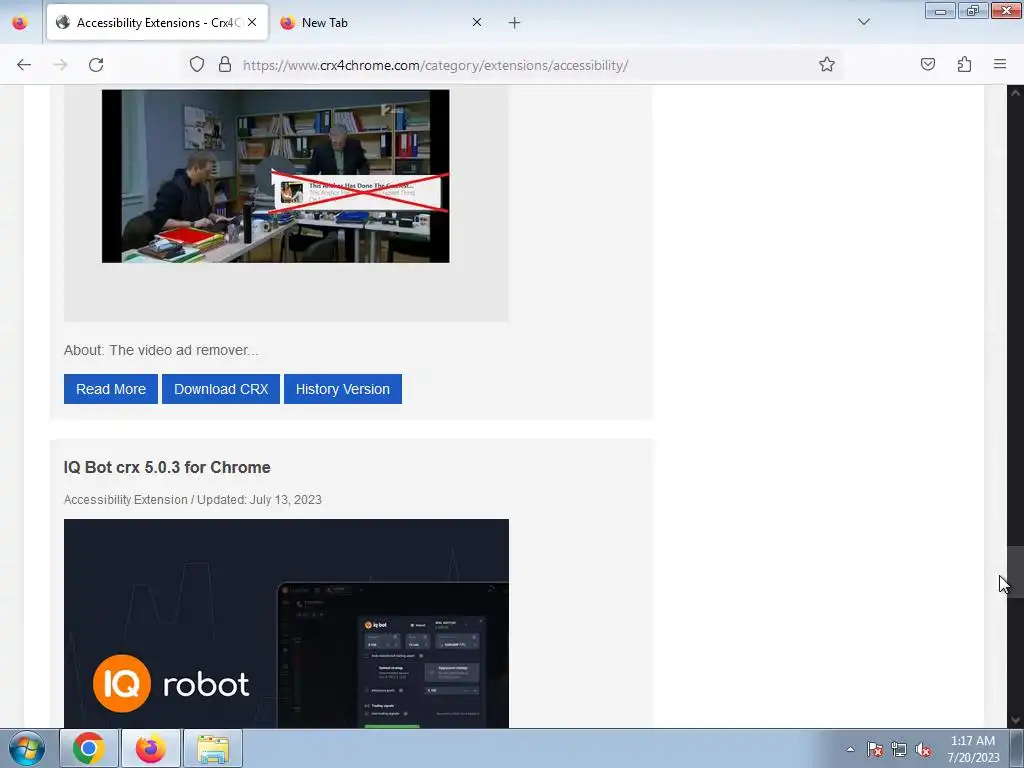
Task: Open IQ Bot crx 5.0.3 title link
Action: point(167,468)
